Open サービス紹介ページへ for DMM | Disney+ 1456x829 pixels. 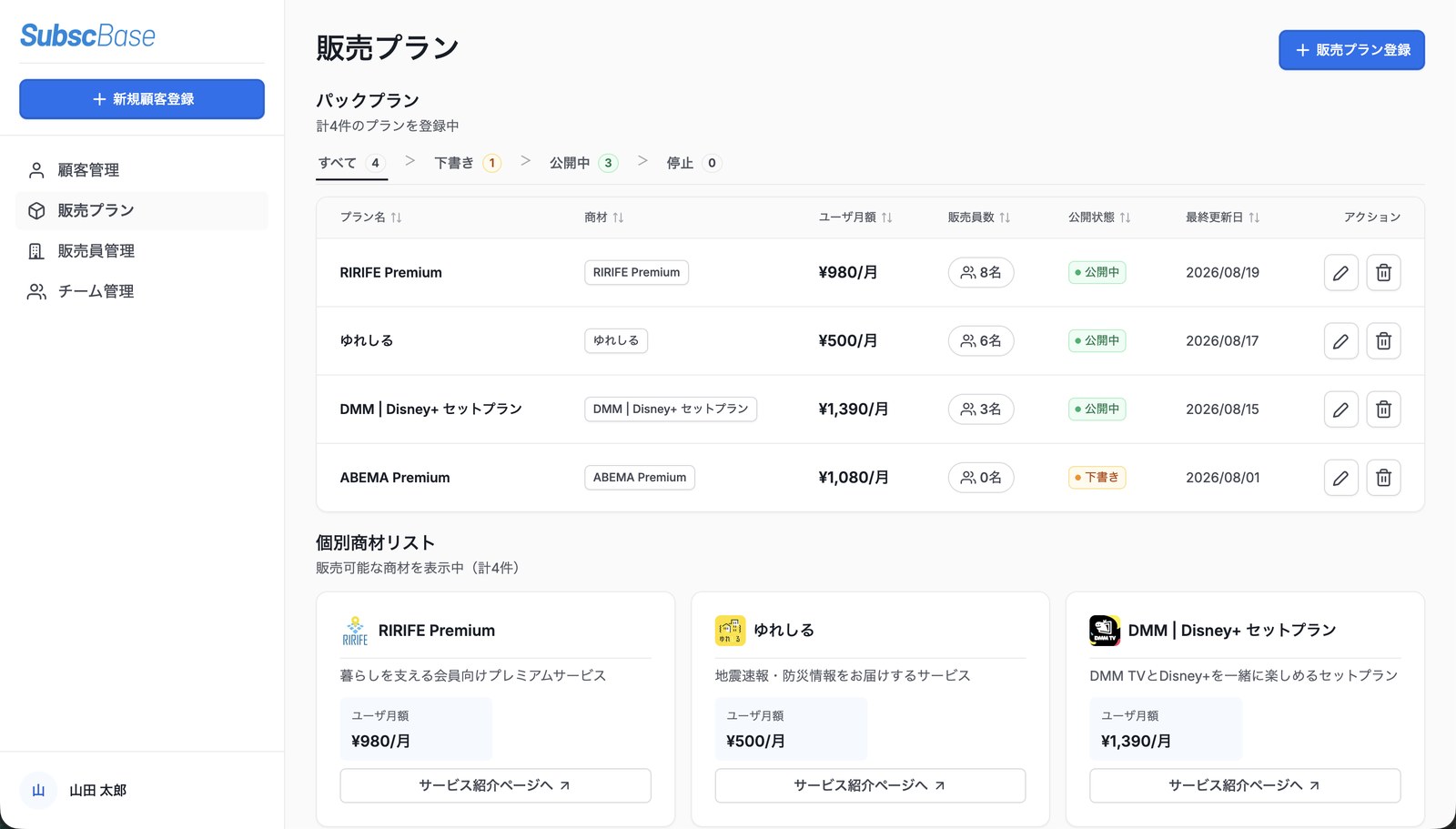[x=1245, y=785]
